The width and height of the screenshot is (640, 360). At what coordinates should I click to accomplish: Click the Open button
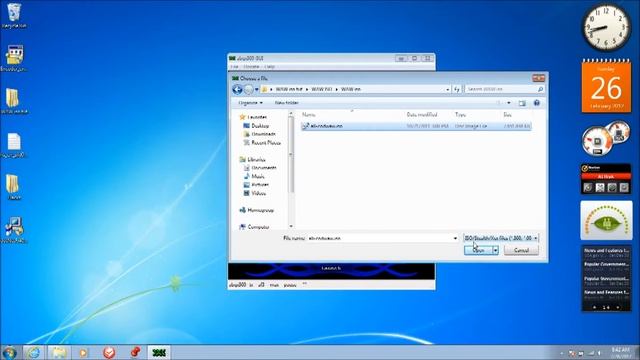point(478,250)
